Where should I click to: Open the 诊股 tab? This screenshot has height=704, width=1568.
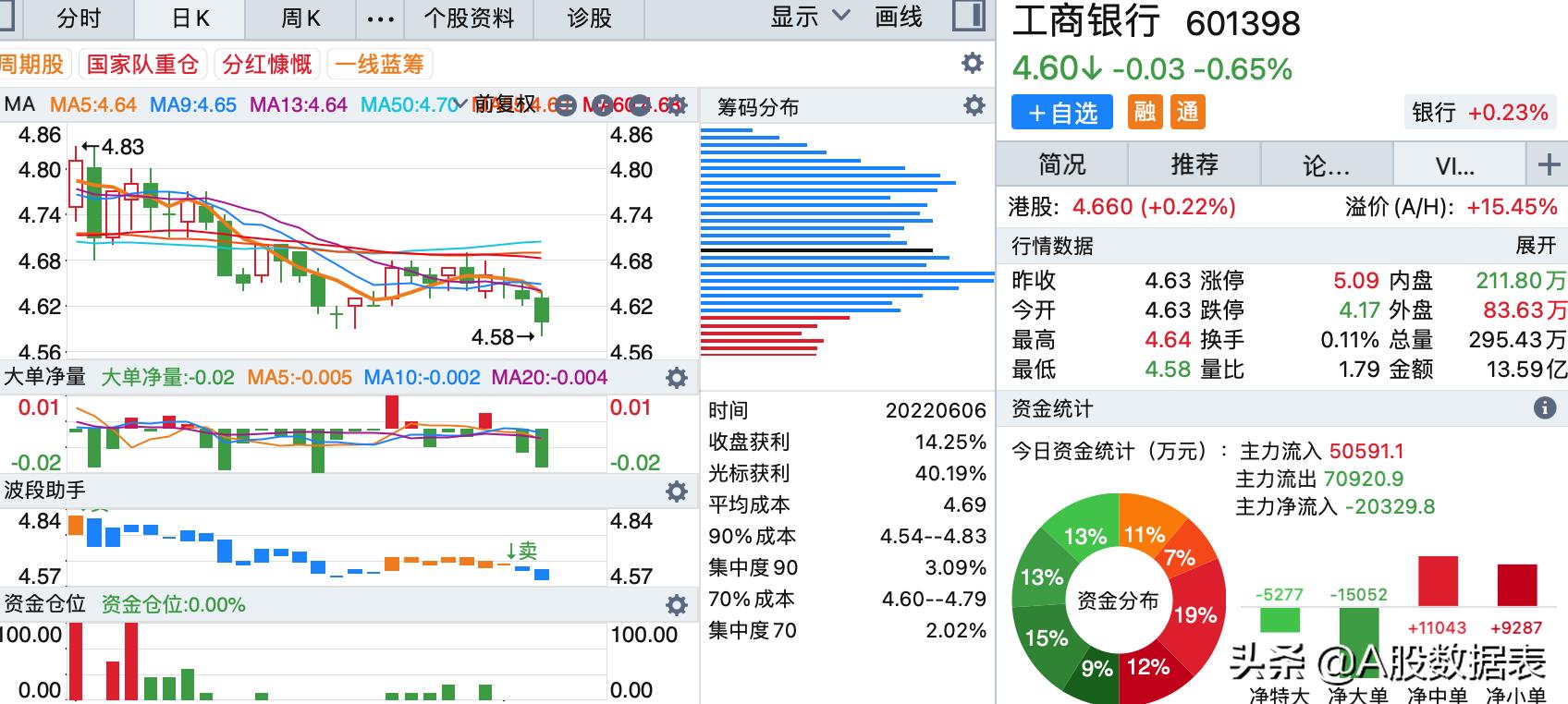(590, 18)
